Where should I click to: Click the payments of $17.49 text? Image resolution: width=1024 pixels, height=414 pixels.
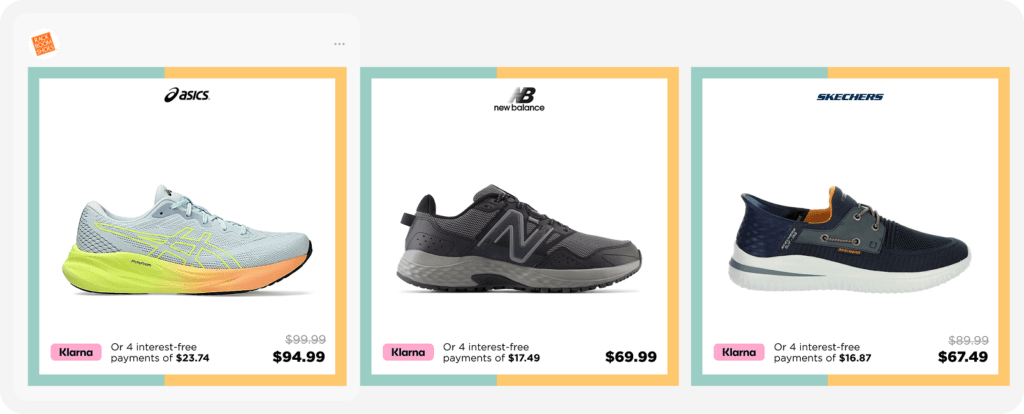pos(491,358)
